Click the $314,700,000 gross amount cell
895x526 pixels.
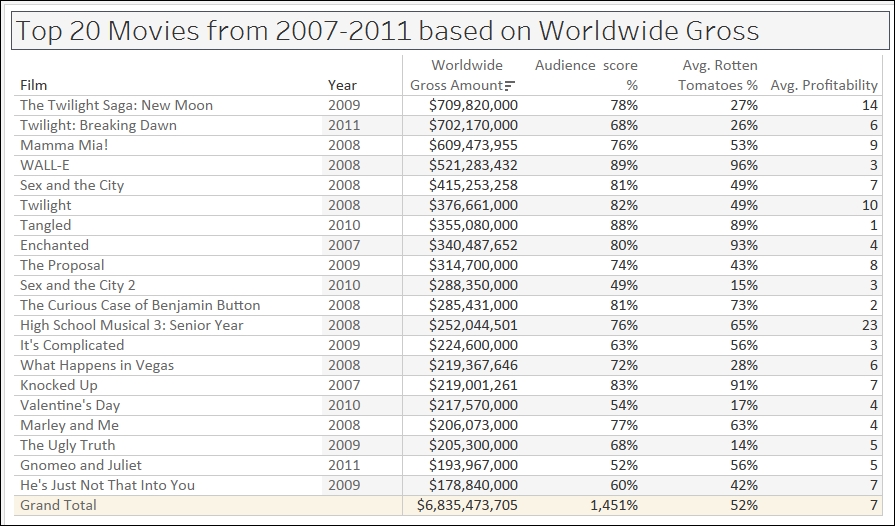click(x=473, y=265)
